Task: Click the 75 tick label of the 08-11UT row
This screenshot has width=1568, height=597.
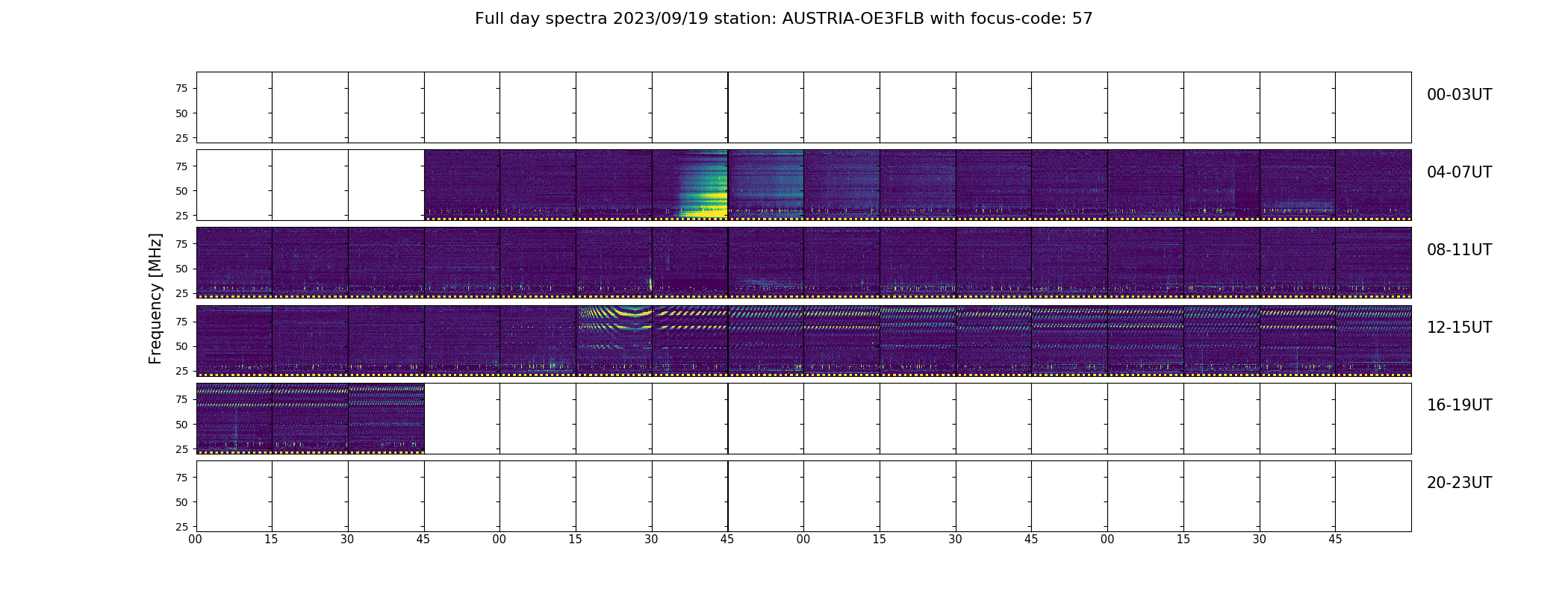Action: point(181,244)
